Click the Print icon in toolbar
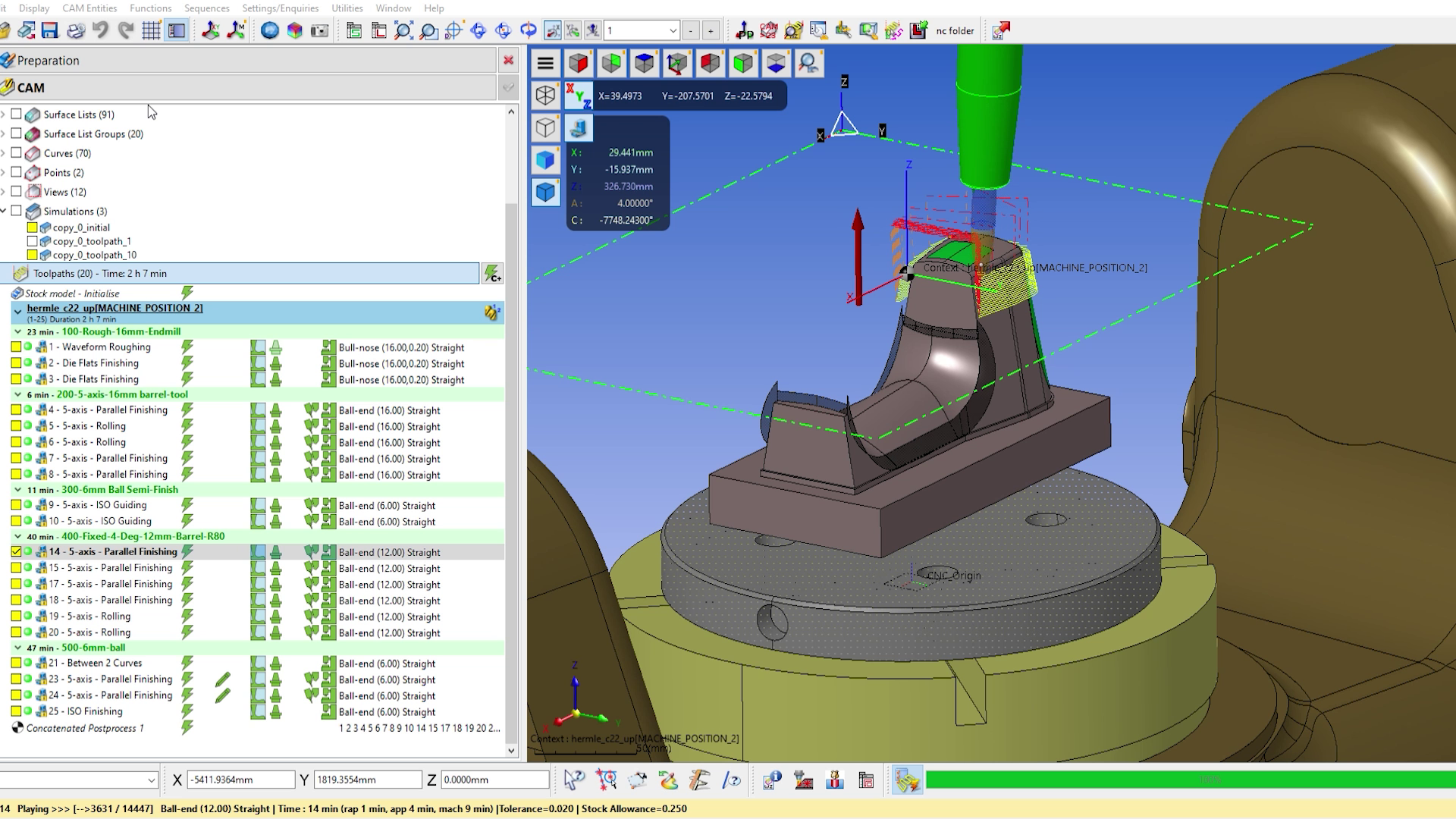The height and width of the screenshot is (819, 1456). point(76,30)
